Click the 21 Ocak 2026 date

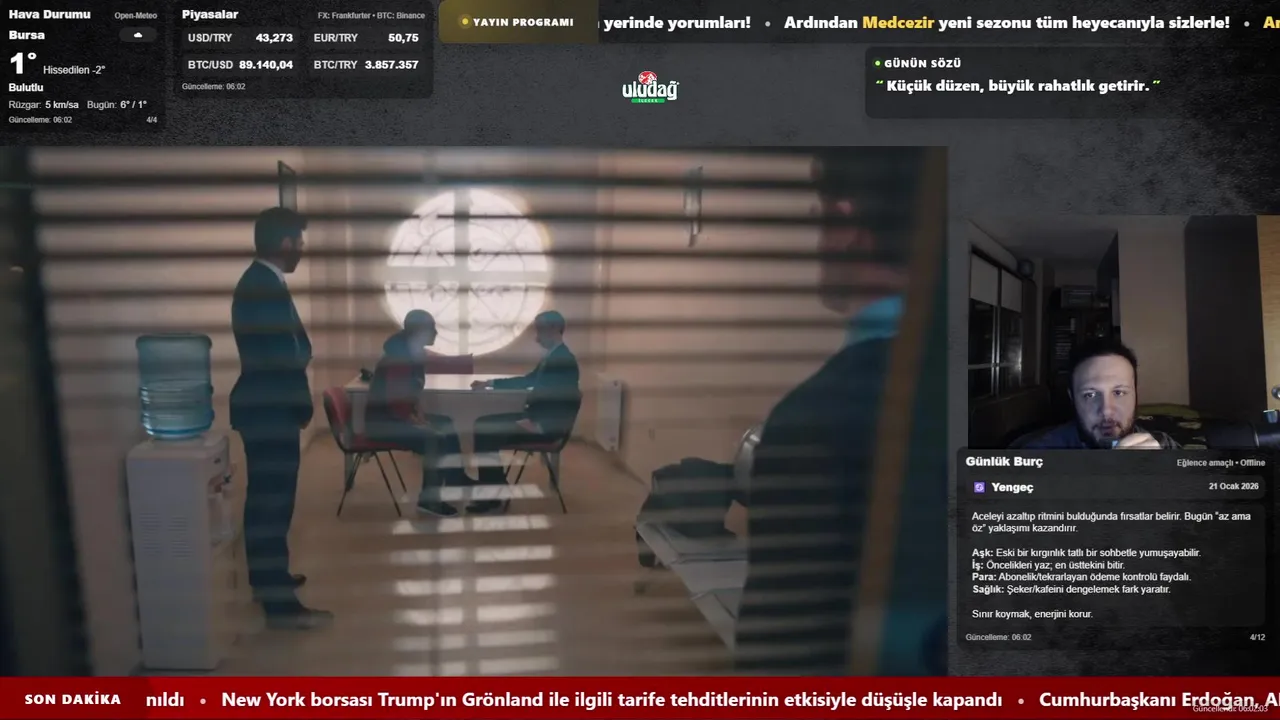(x=1233, y=487)
